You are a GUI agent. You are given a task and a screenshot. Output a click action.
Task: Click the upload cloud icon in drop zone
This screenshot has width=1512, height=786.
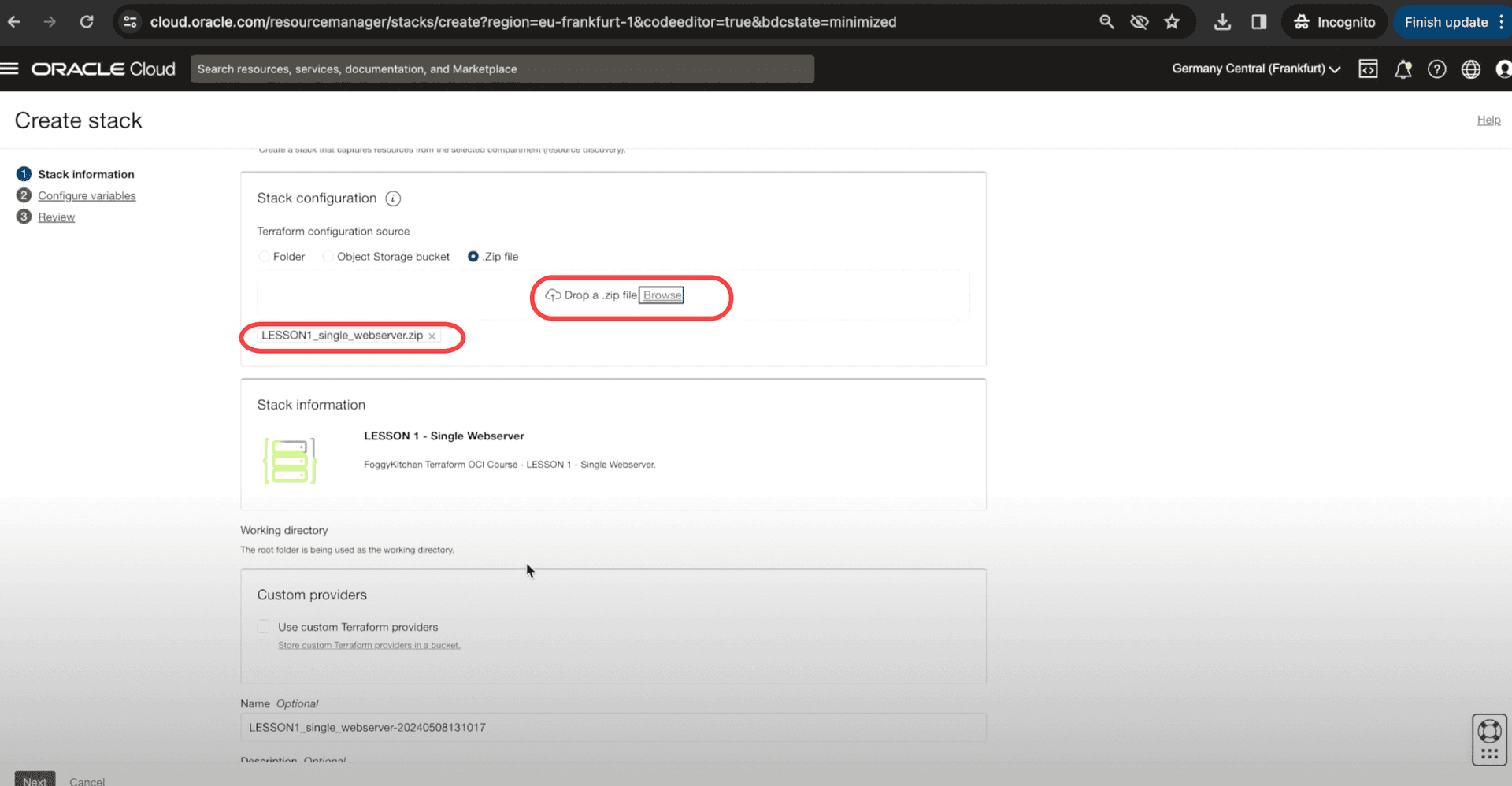point(553,295)
